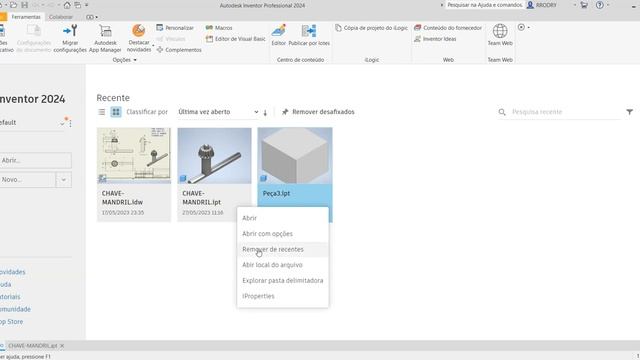The height and width of the screenshot is (360, 640).
Task: Open Inventor Ideas
Action: tap(435, 39)
